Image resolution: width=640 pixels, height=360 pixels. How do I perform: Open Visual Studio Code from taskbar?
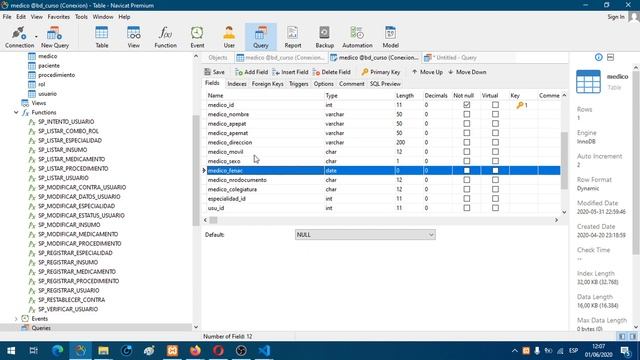264,351
